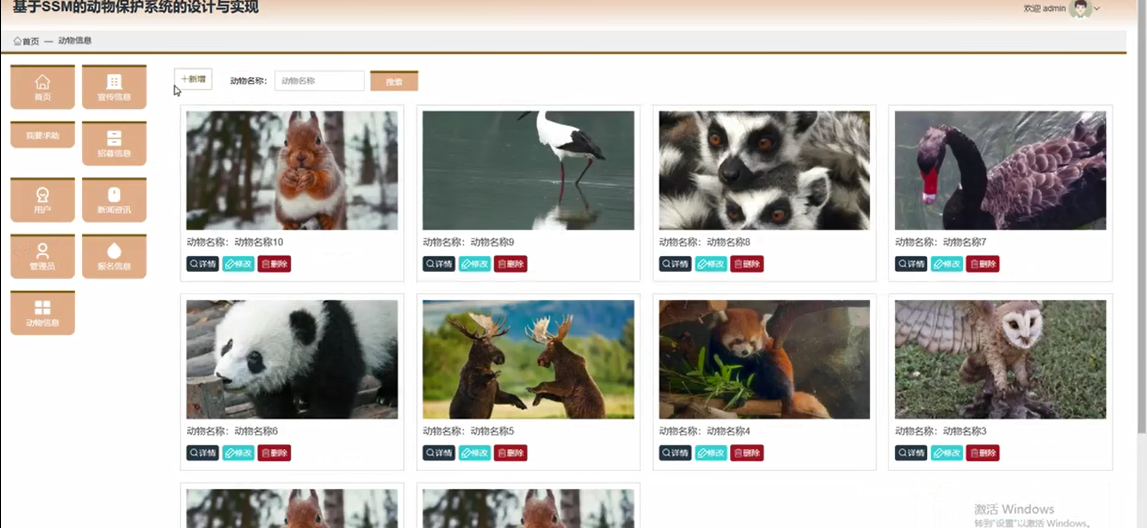
Task: Click the text 动物名称：动物名称6
Action: coord(232,431)
